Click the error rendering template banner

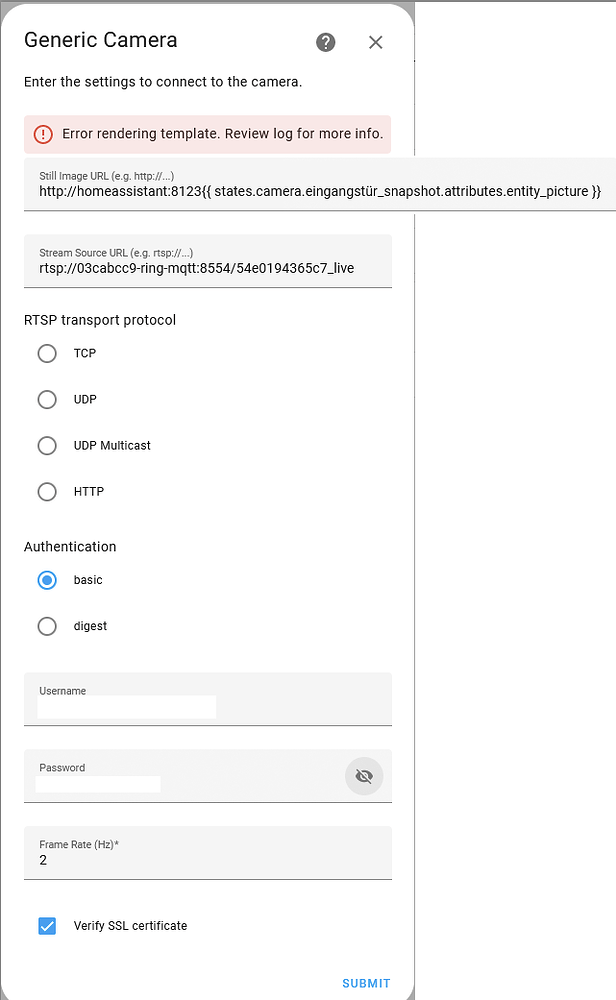tap(207, 133)
